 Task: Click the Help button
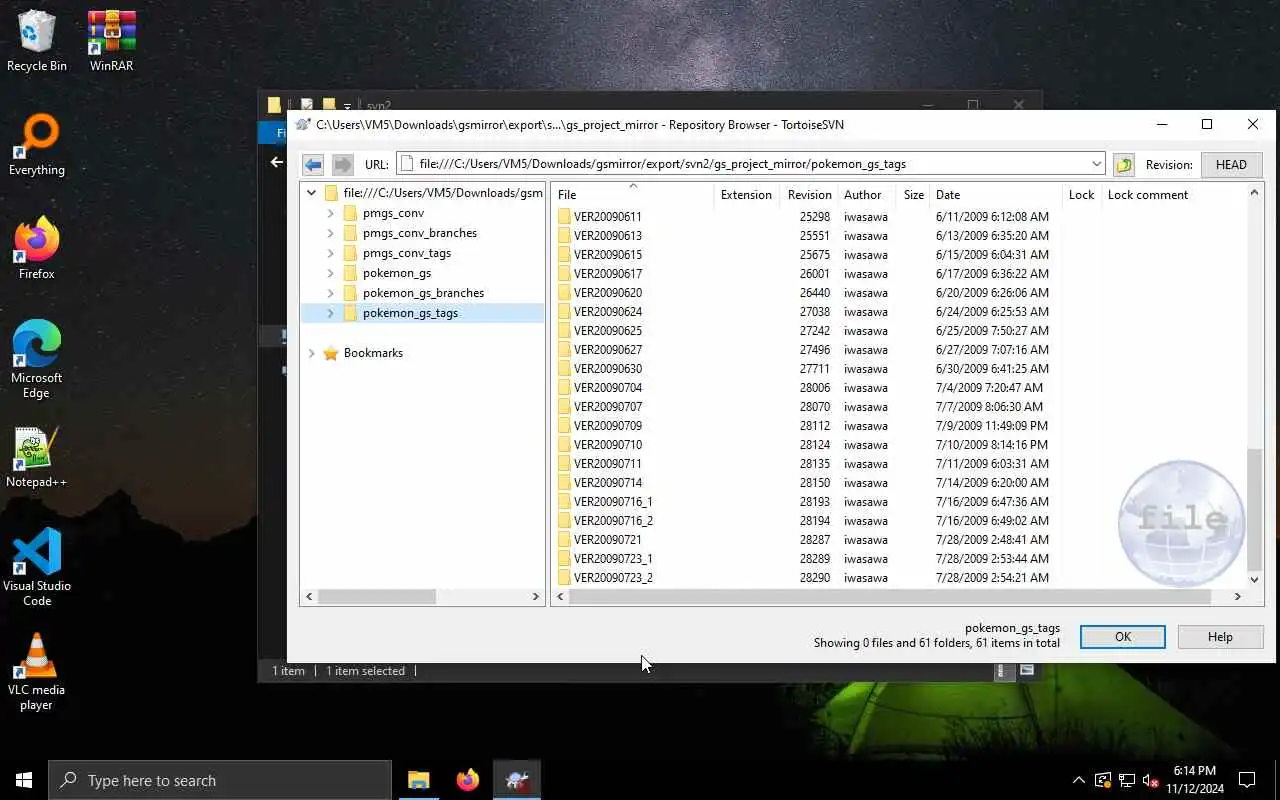click(x=1220, y=637)
